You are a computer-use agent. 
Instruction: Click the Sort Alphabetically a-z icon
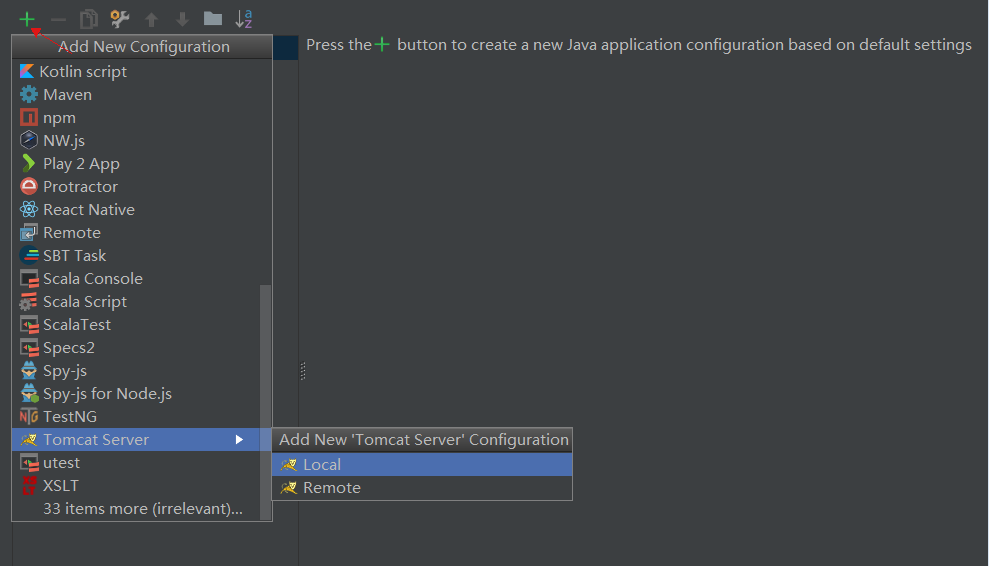coord(243,19)
